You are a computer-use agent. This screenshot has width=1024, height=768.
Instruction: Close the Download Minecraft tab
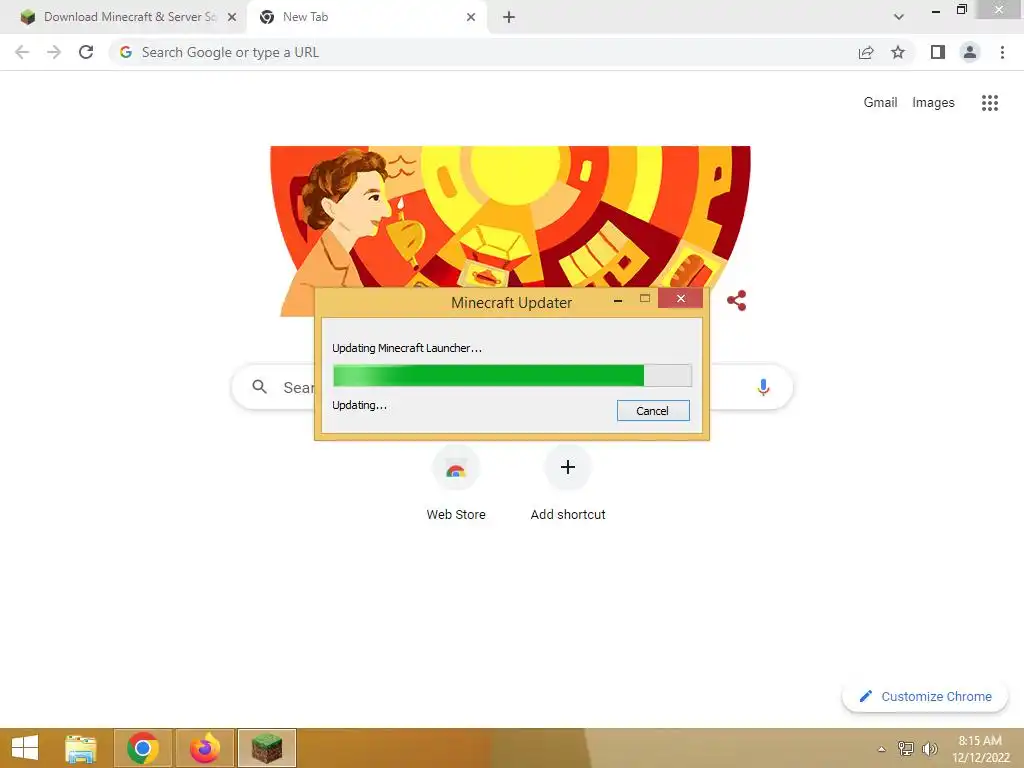(232, 17)
